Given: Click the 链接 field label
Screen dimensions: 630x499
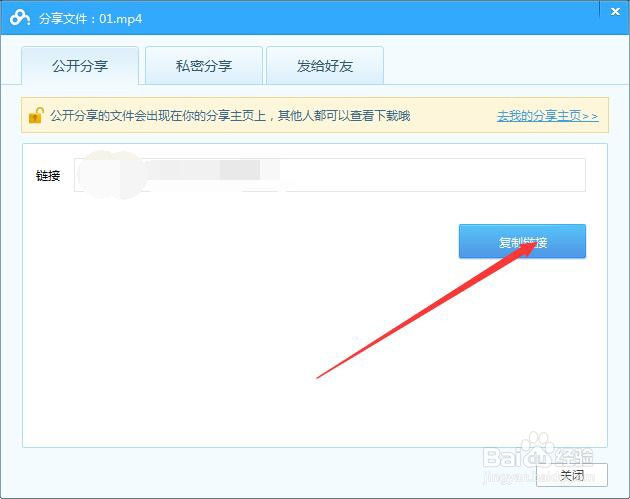Looking at the screenshot, I should [x=48, y=176].
